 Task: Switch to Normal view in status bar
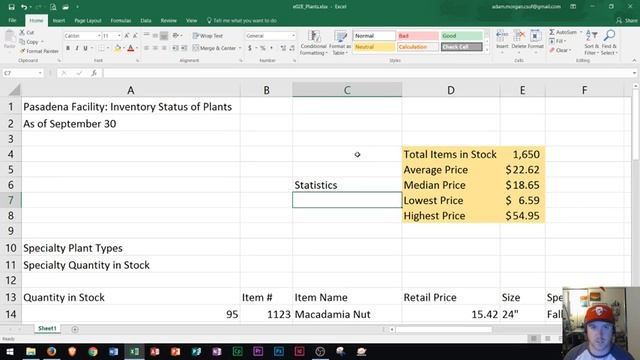click(533, 338)
